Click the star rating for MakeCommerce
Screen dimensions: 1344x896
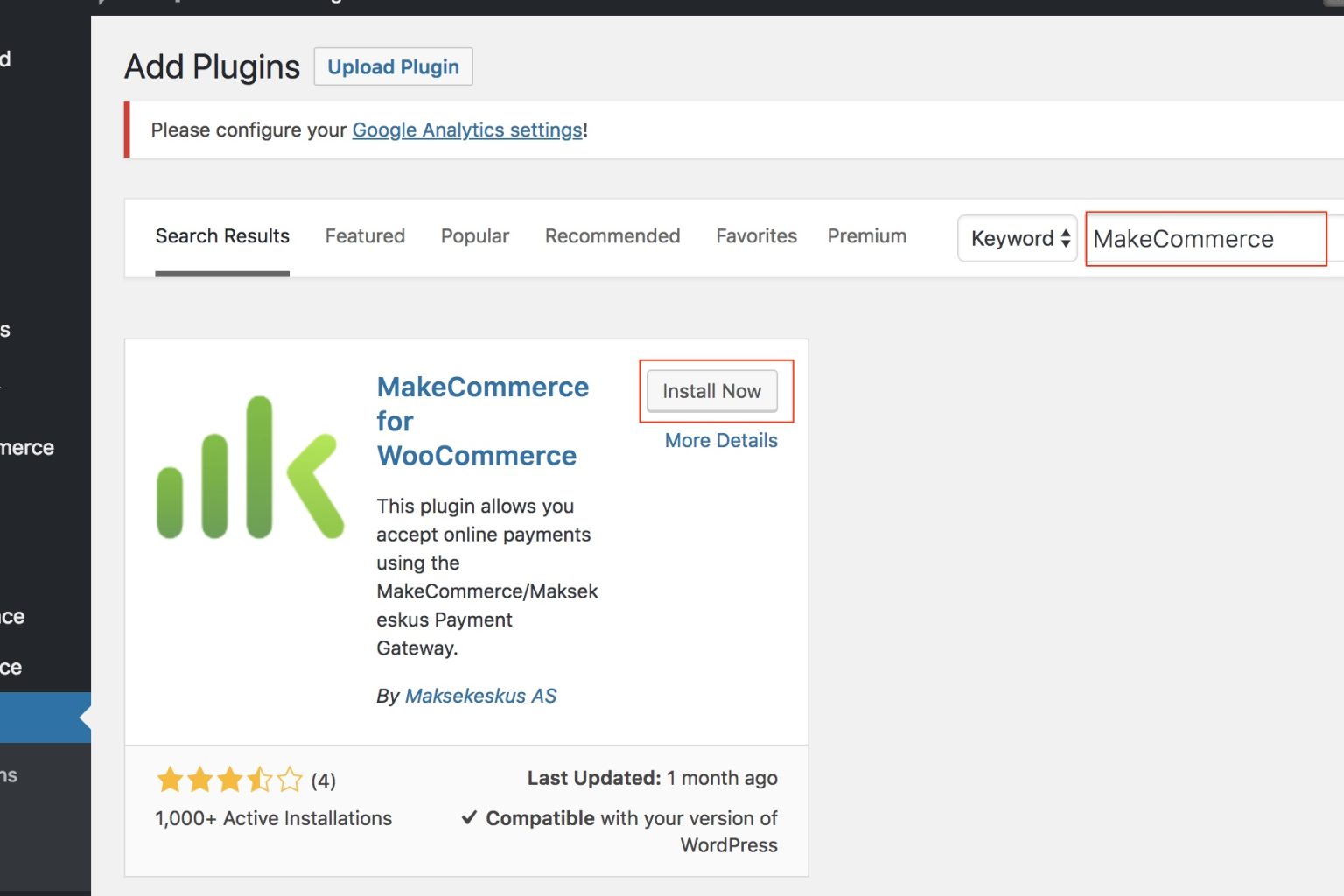pos(229,779)
